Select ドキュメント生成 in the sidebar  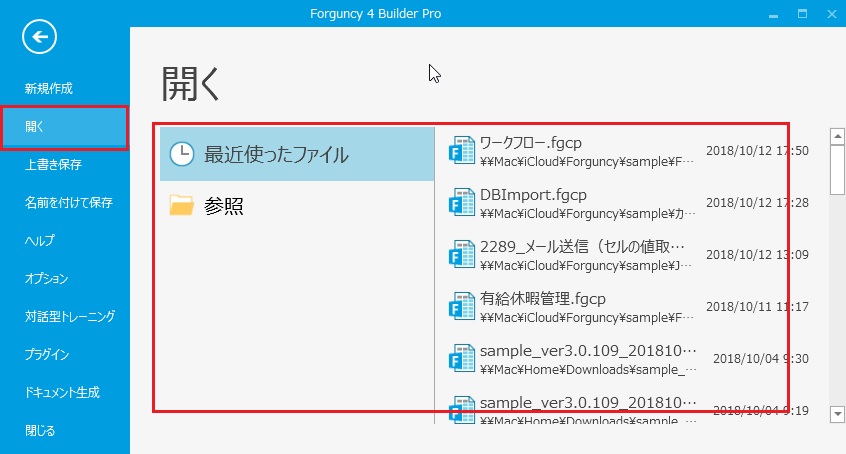click(62, 393)
